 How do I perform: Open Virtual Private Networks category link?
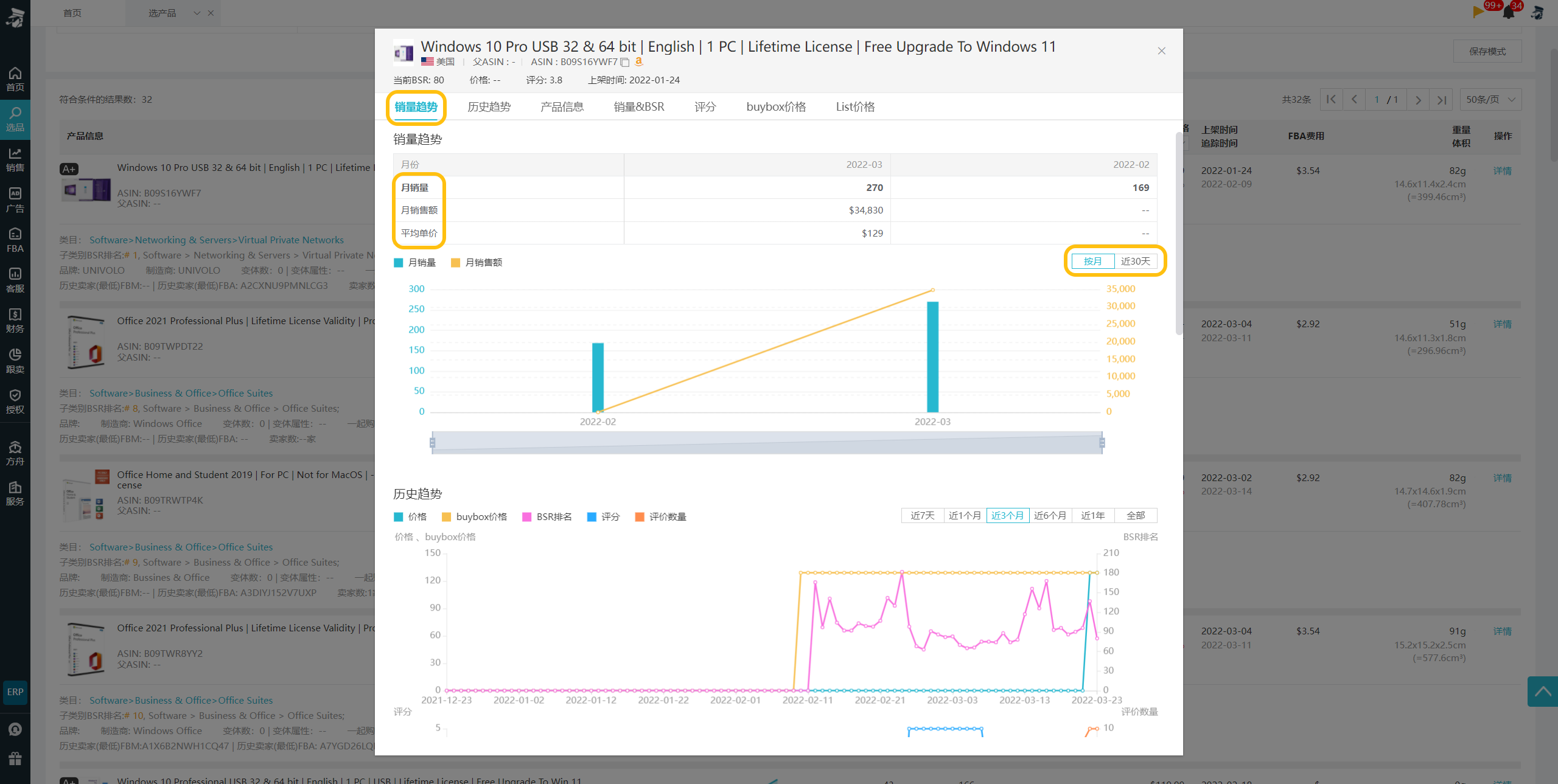291,240
